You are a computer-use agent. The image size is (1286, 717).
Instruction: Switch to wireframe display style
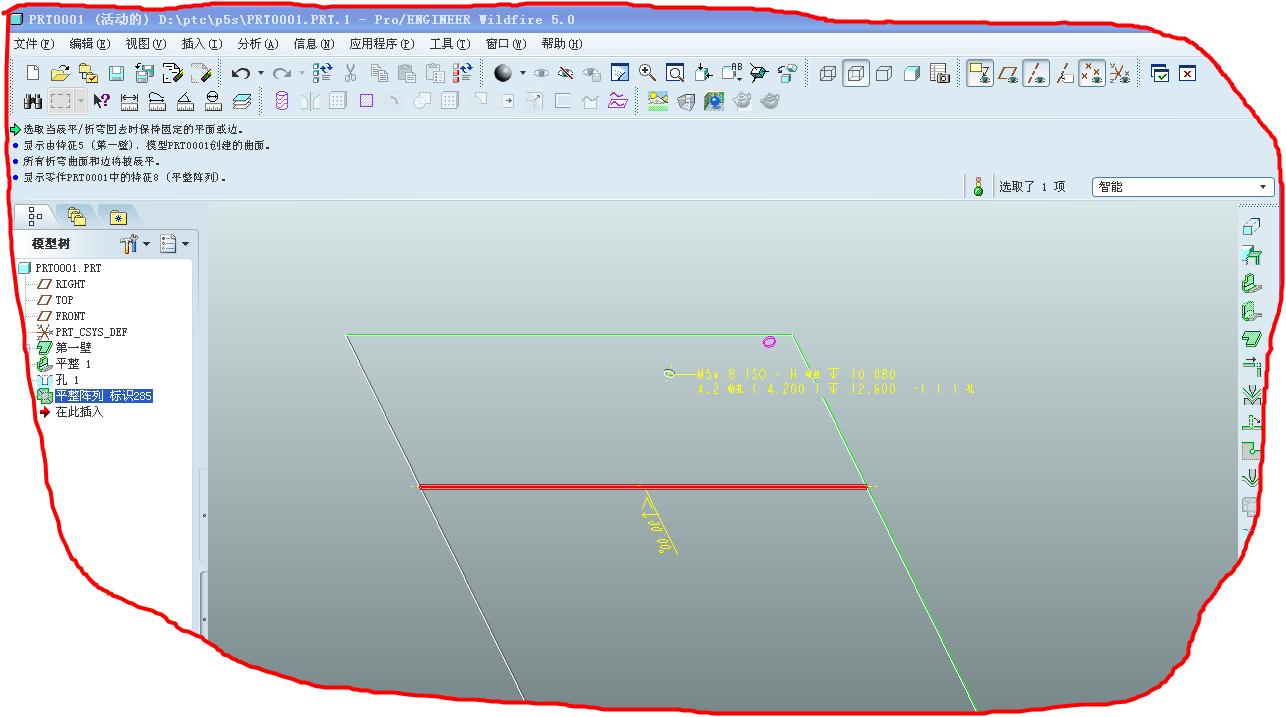[x=828, y=73]
